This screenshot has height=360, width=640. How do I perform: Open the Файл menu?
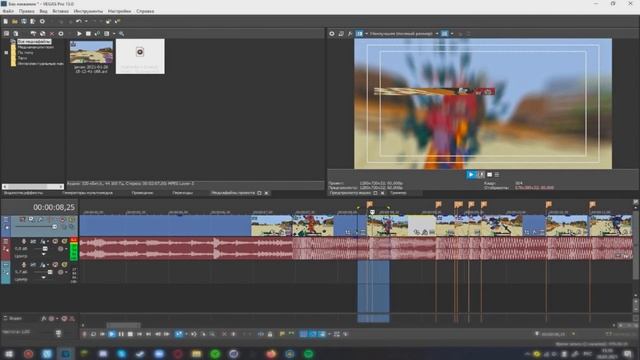(x=8, y=11)
